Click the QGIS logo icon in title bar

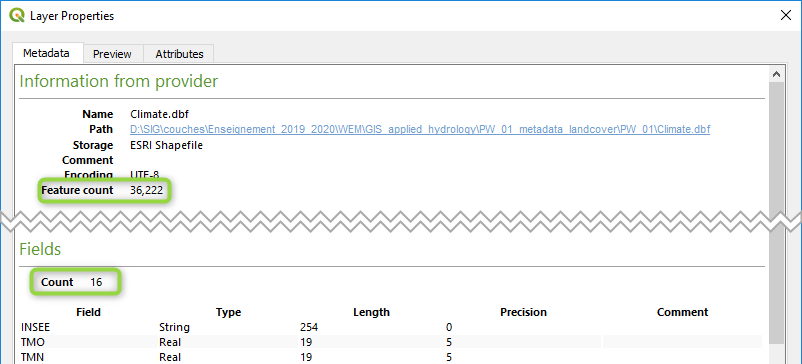[x=17, y=15]
